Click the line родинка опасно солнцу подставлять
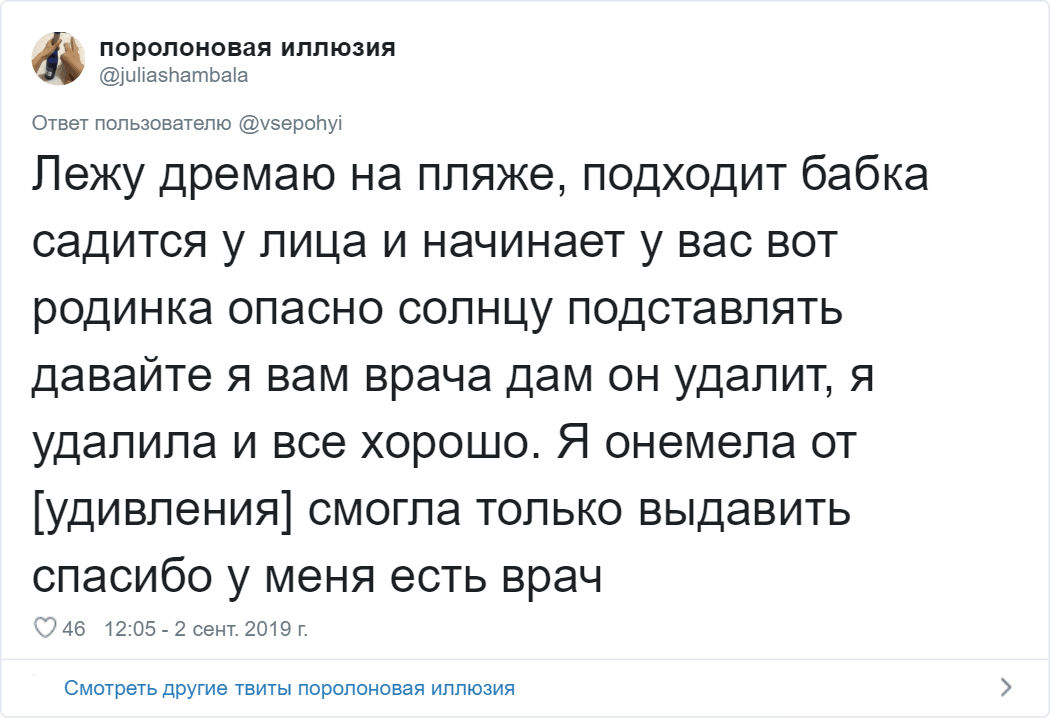 pyautogui.click(x=438, y=310)
